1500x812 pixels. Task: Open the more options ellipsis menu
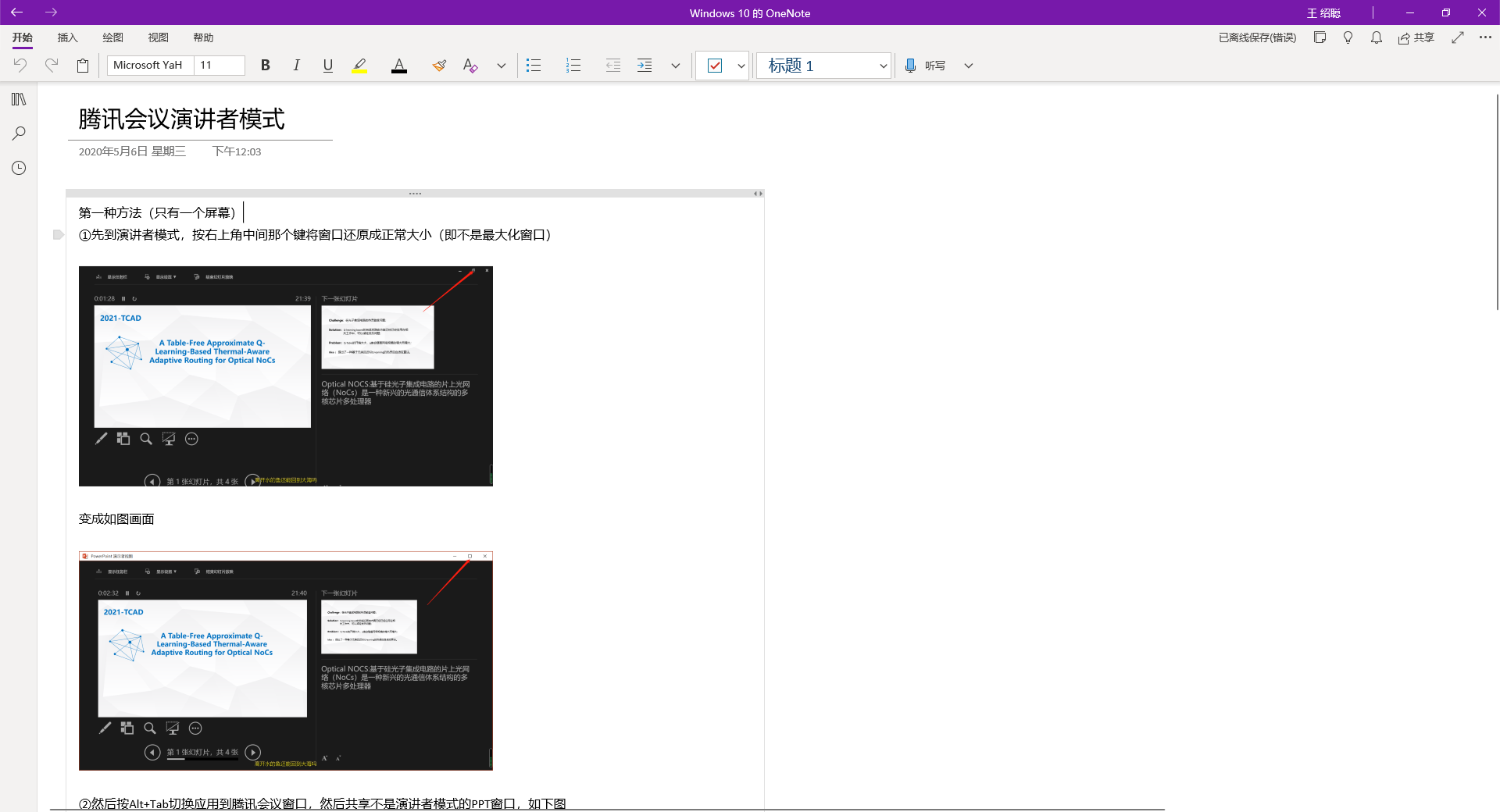coord(1485,37)
